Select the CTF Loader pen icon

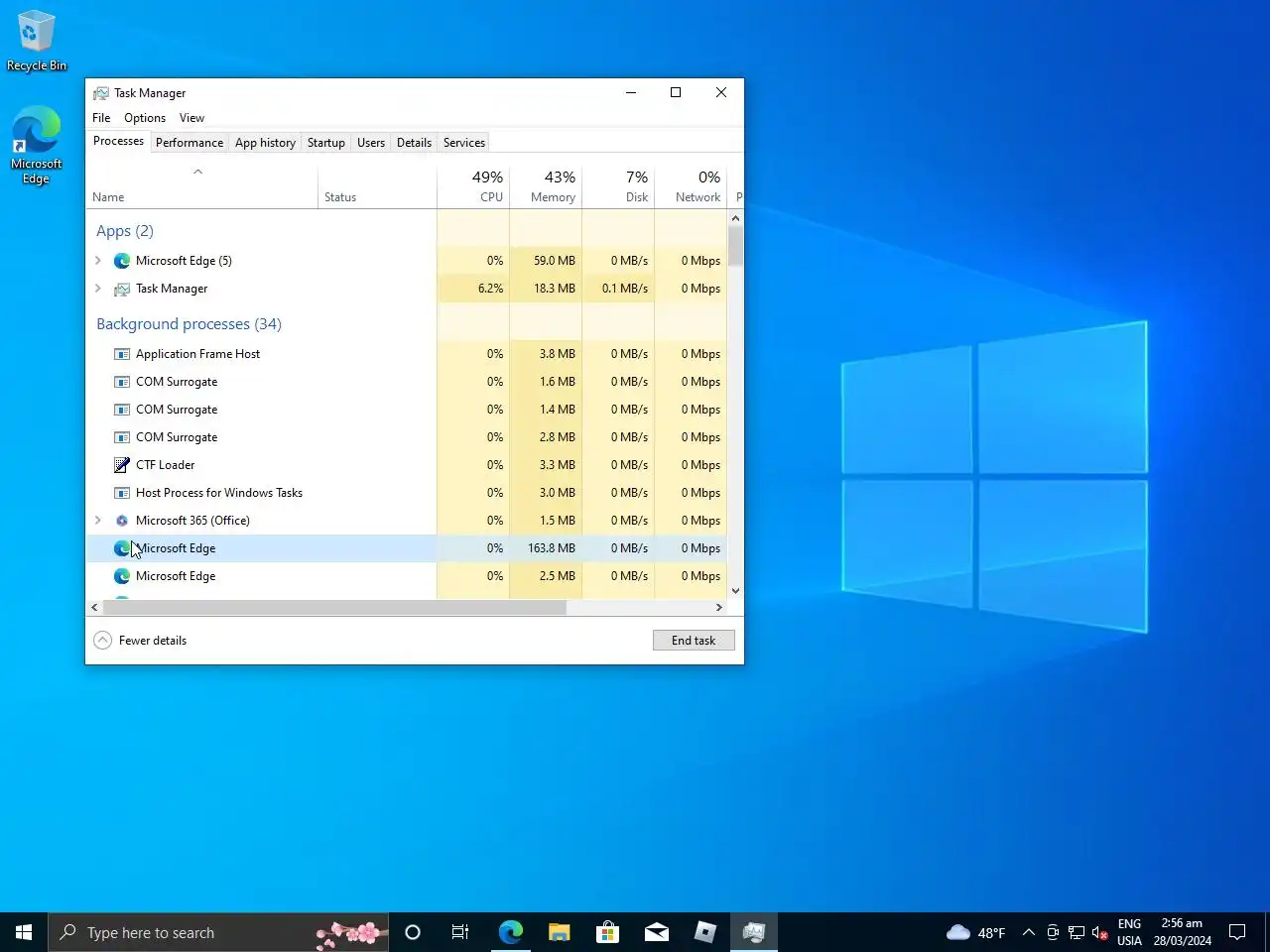122,465
